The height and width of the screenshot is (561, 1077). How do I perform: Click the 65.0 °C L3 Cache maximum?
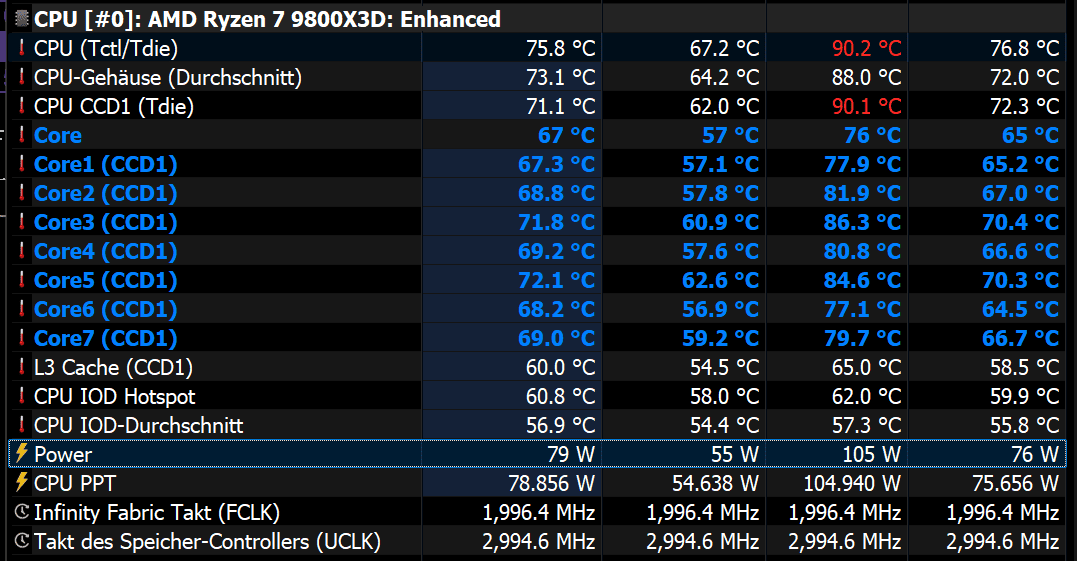click(x=866, y=367)
